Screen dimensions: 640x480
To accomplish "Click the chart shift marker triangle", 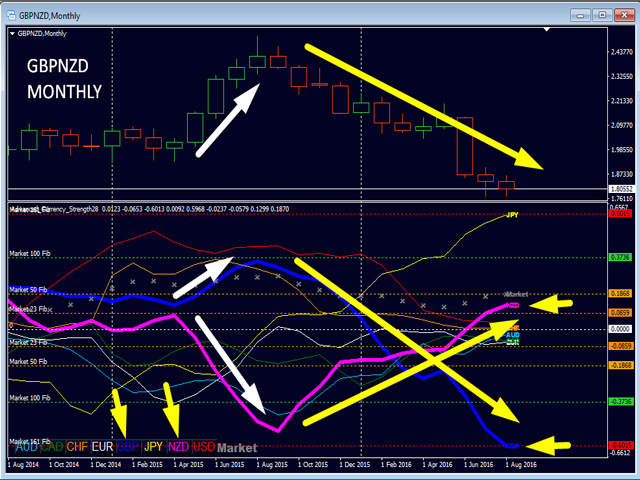I will (547, 29).
